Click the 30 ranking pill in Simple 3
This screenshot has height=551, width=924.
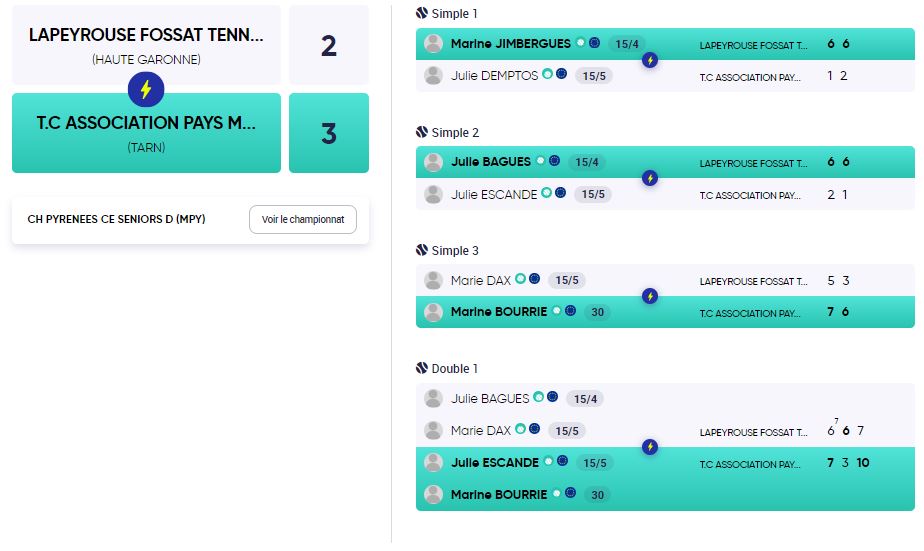pyautogui.click(x=595, y=312)
